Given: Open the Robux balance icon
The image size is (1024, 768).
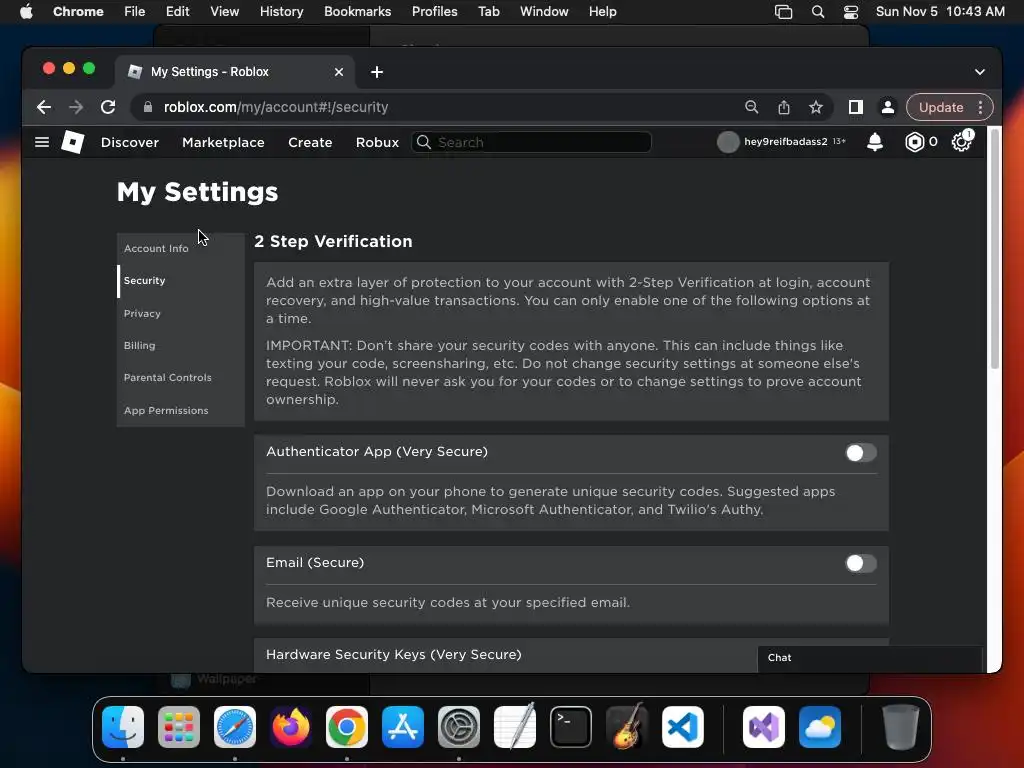Looking at the screenshot, I should [914, 142].
